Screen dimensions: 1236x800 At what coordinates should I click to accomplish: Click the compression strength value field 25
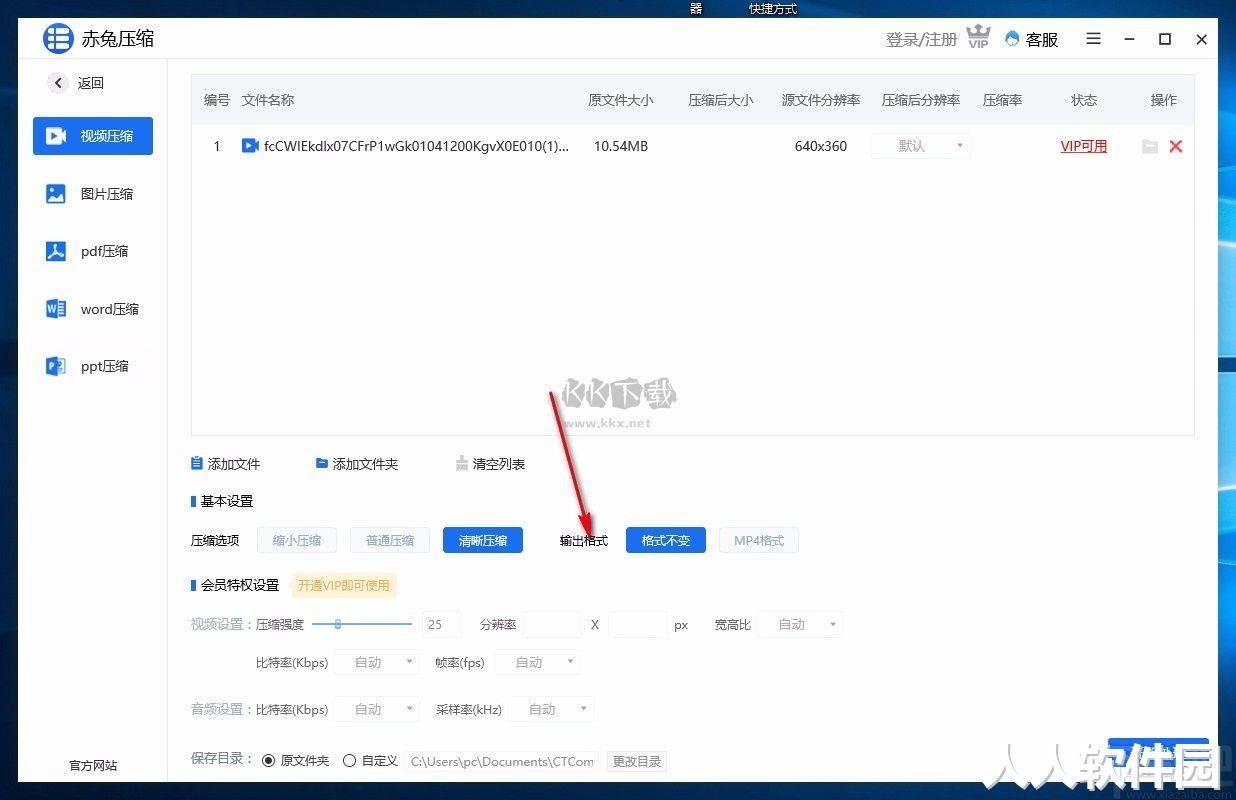click(441, 624)
